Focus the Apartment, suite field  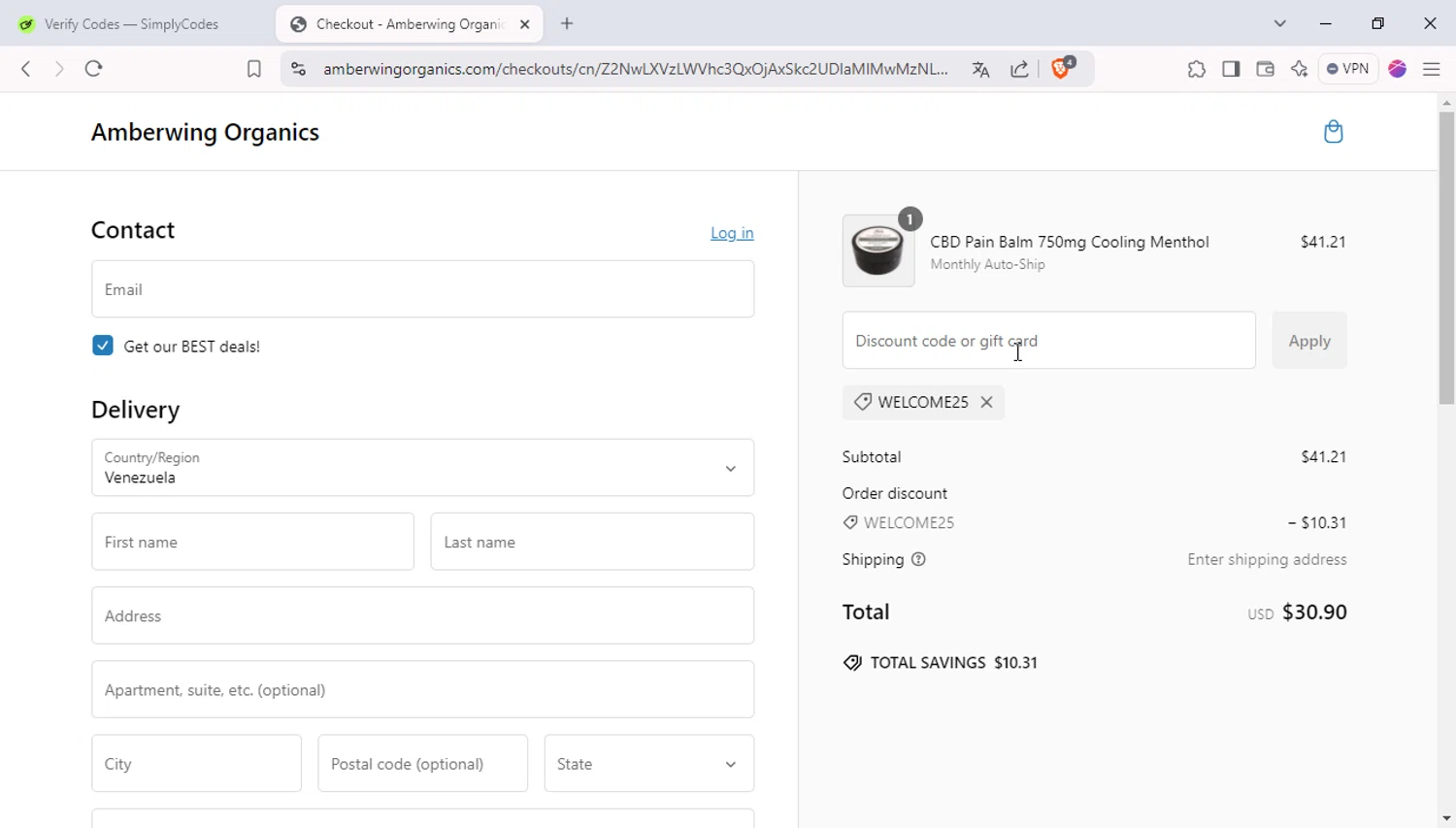point(422,690)
